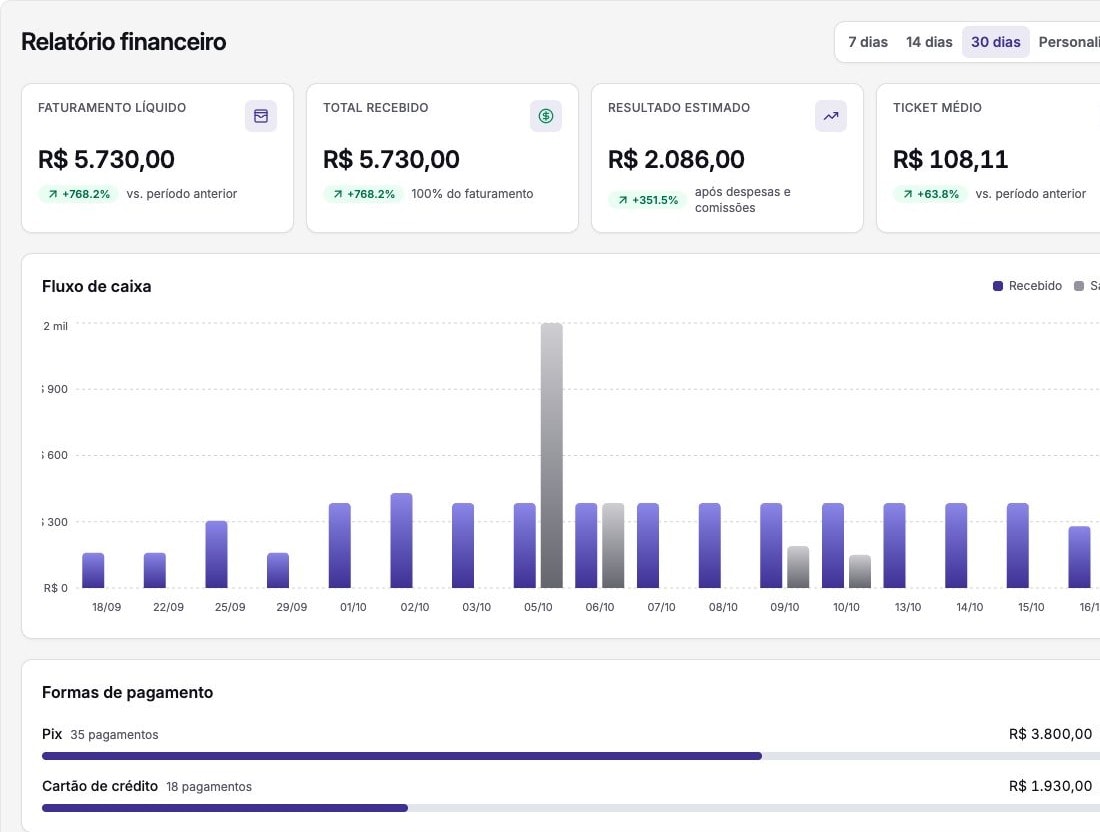
Task: Click the 100% do faturamento text
Action: coord(472,194)
